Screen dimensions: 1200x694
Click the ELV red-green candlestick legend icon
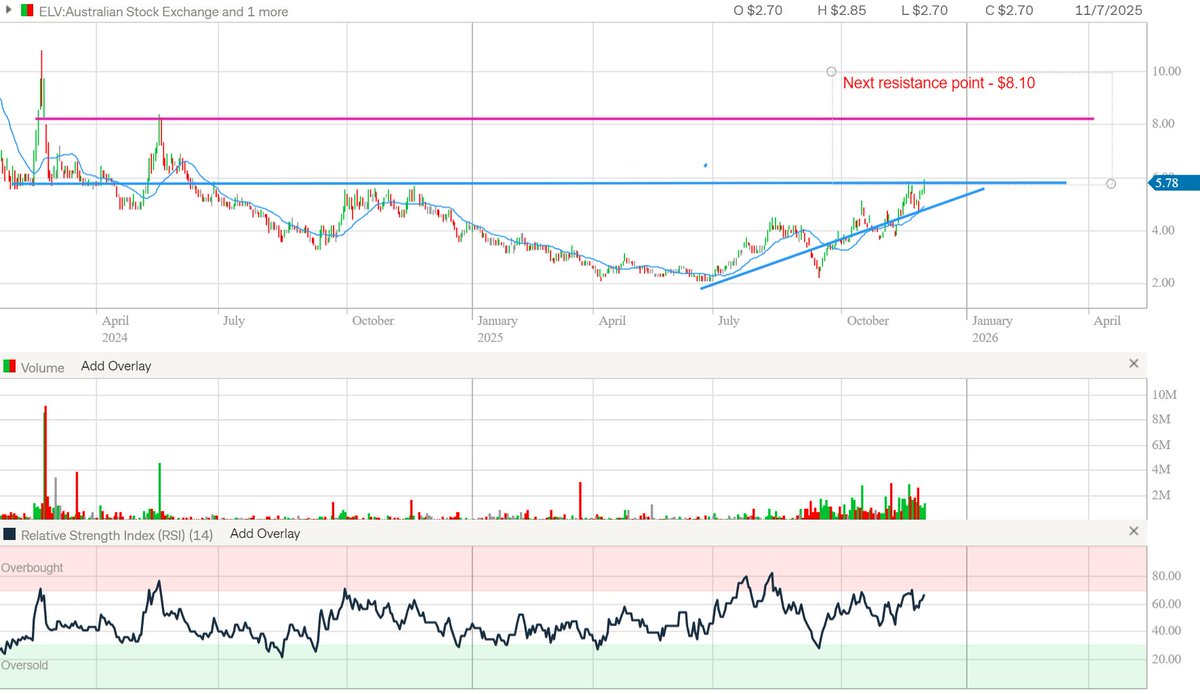click(27, 11)
